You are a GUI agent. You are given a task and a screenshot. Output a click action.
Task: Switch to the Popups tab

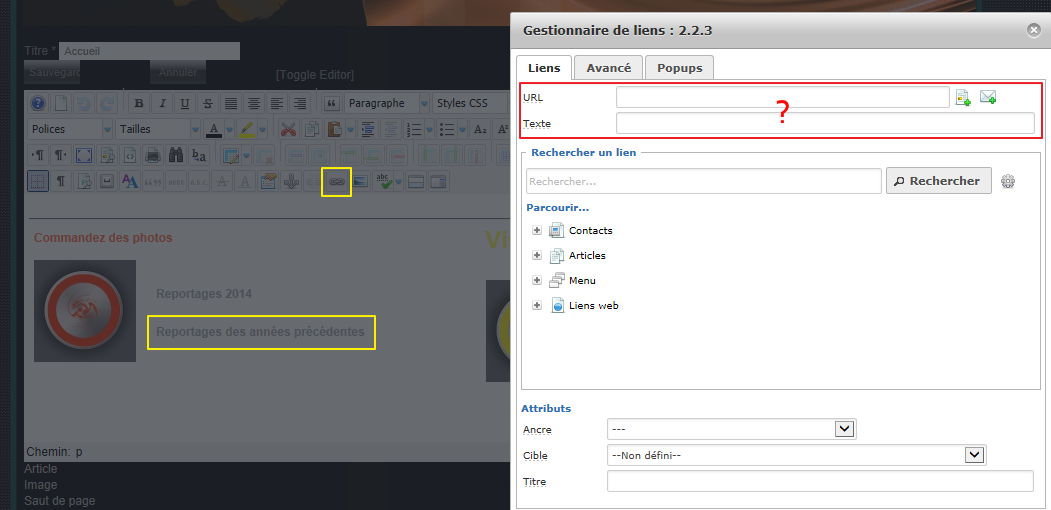[679, 68]
